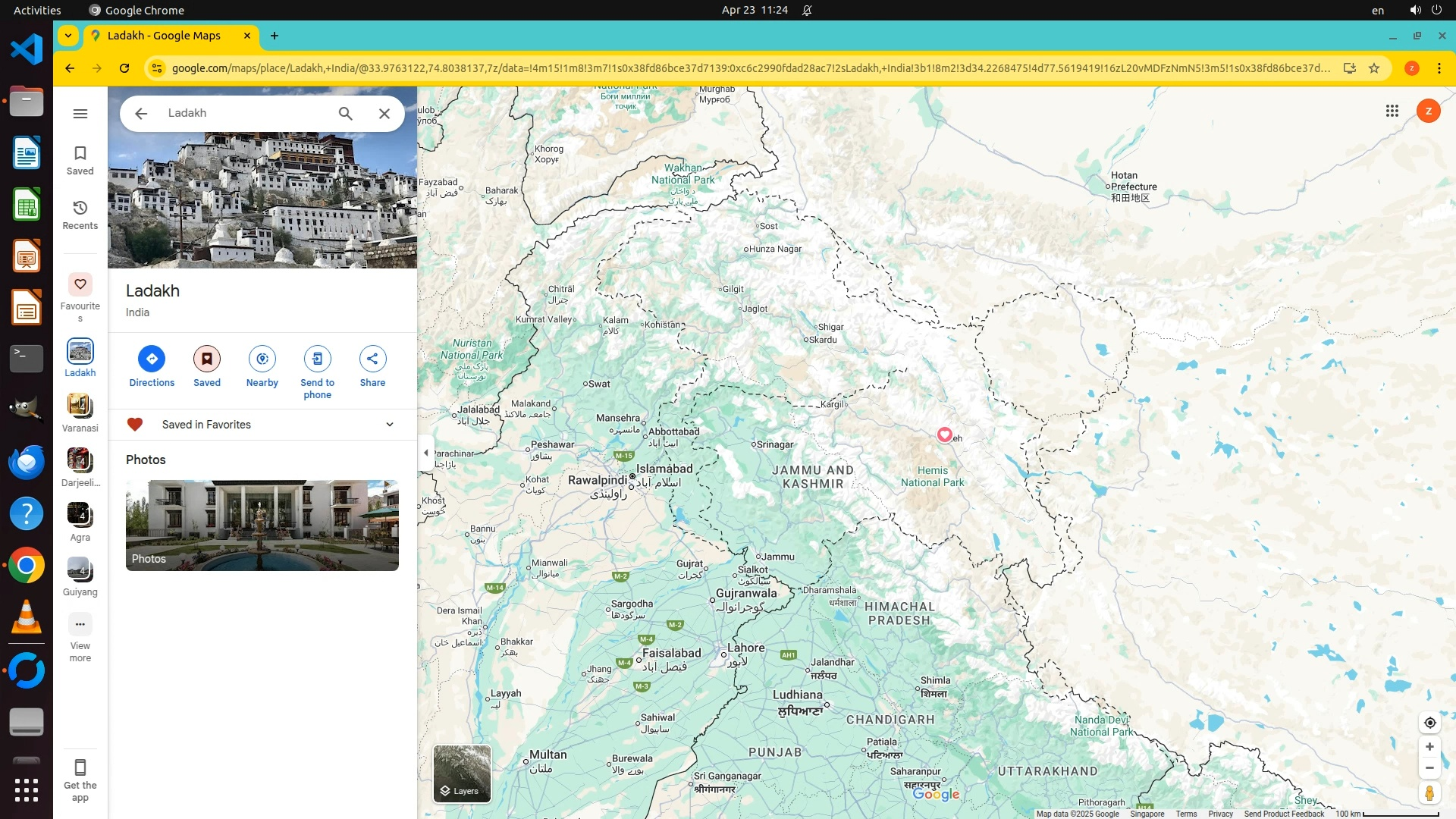Image resolution: width=1456 pixels, height=819 pixels.
Task: Bookmark this page with the star
Action: (1374, 68)
